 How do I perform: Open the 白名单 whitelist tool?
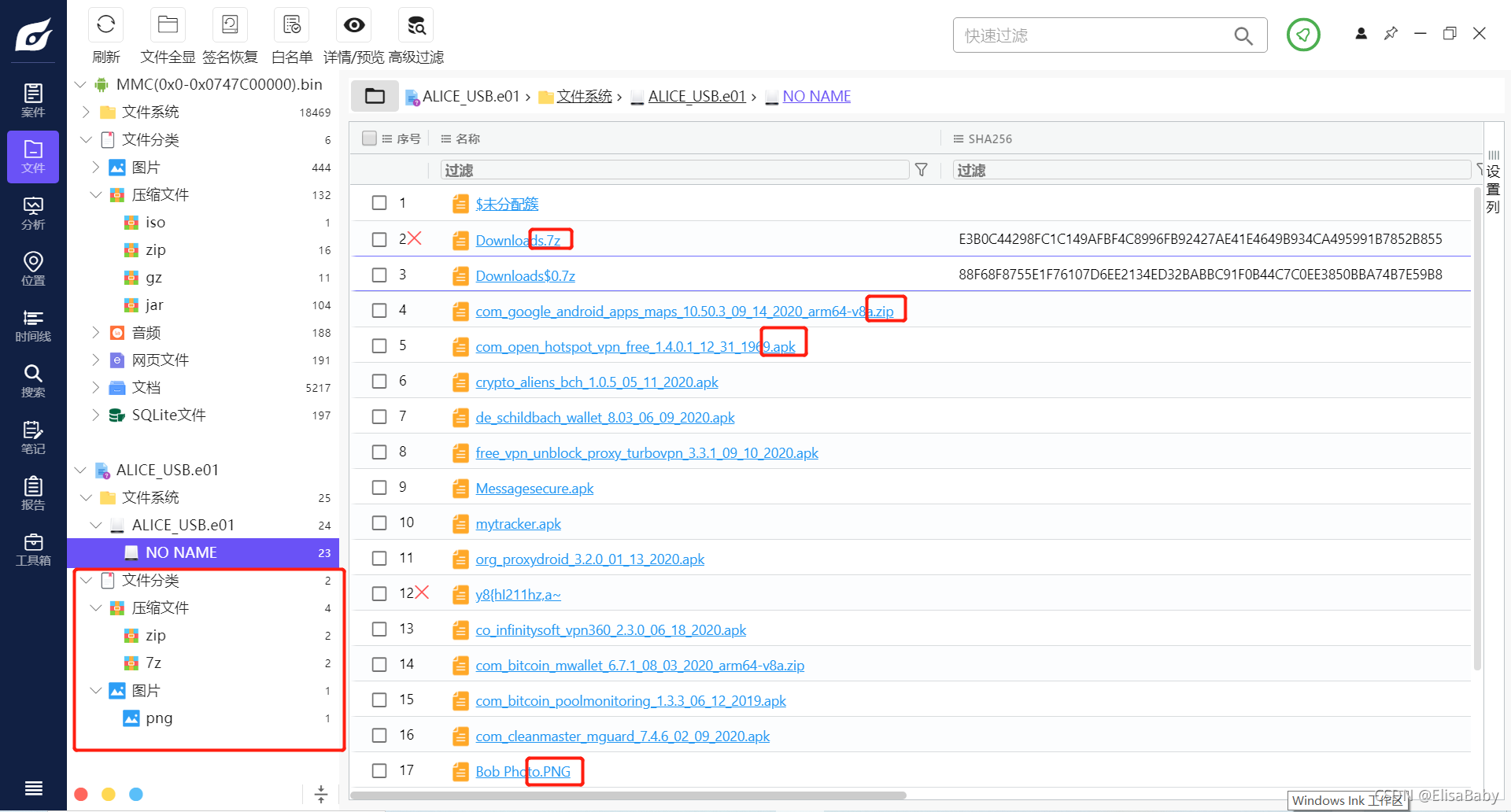point(292,25)
